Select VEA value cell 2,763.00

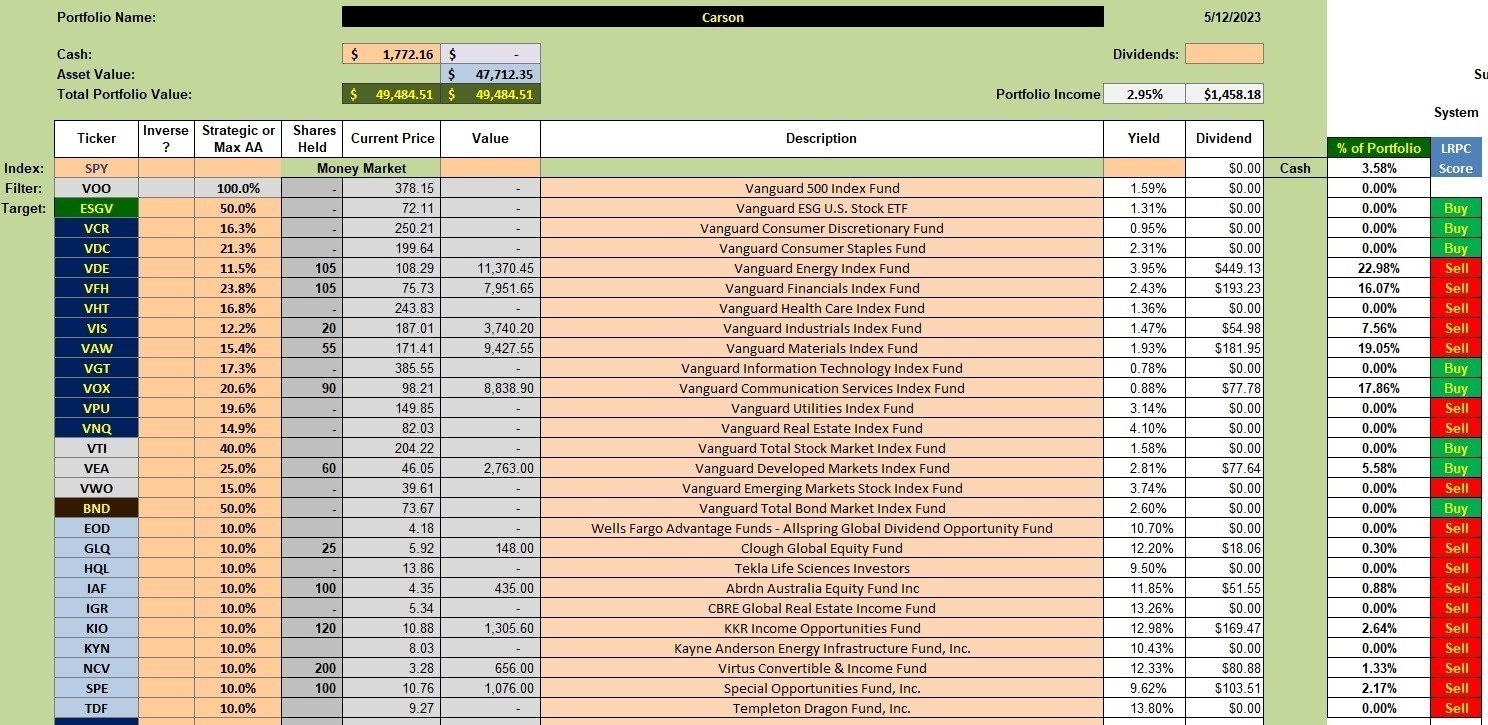coord(490,468)
